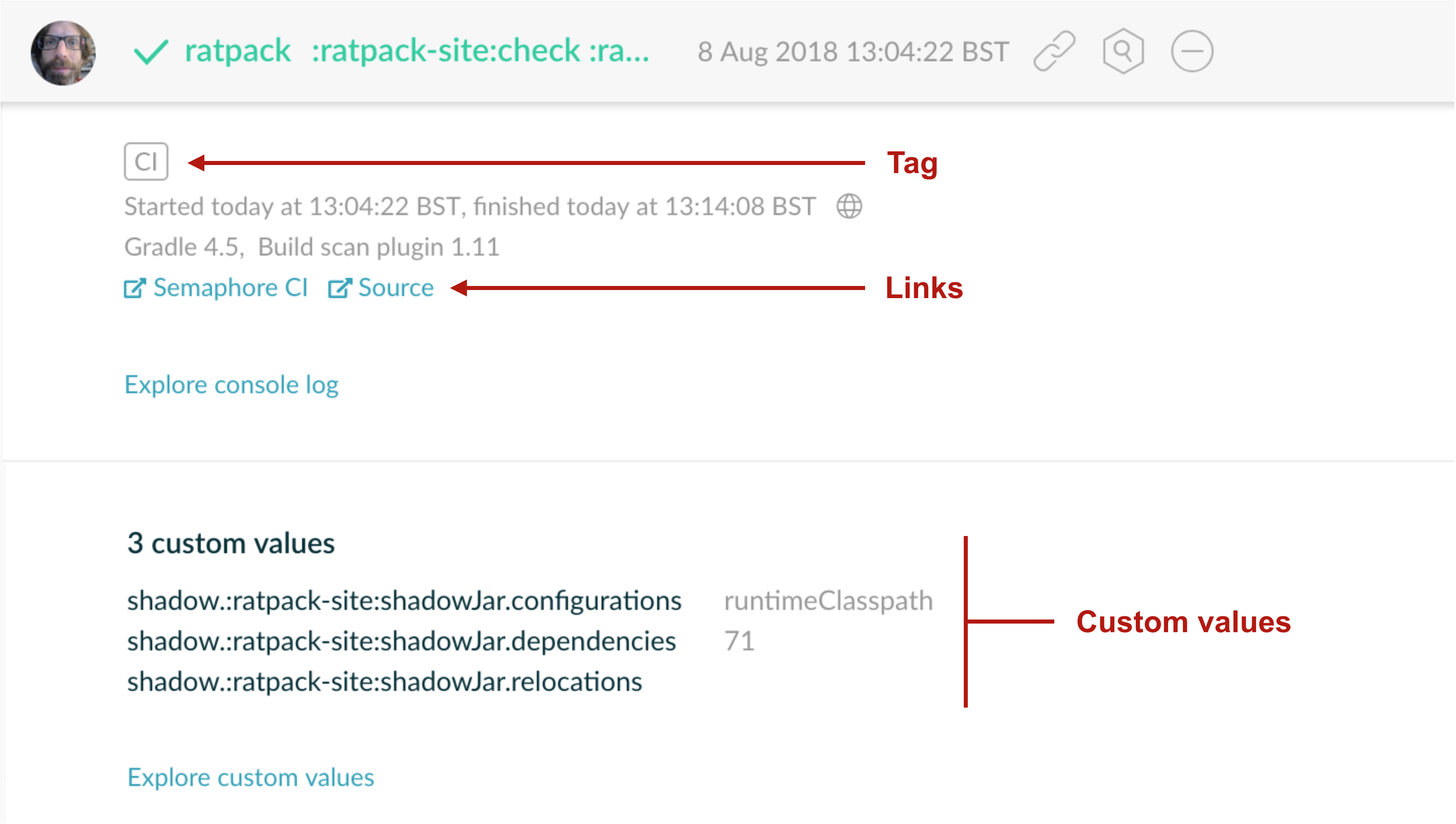Screen dimensions: 1456x824
Task: Click the build date 8 Aug 2018 timestamp
Action: 852,52
